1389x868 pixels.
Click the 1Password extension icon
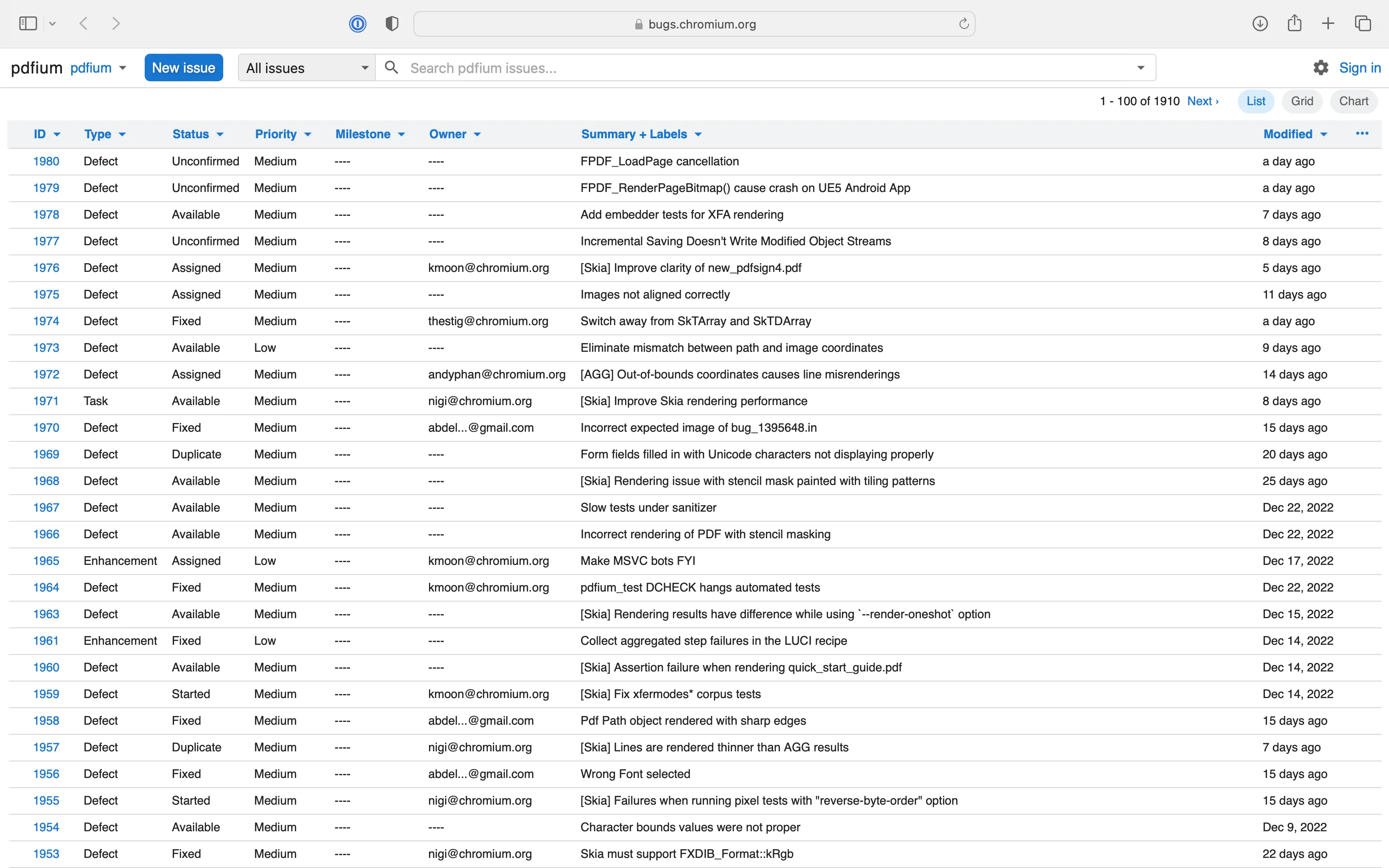[357, 23]
